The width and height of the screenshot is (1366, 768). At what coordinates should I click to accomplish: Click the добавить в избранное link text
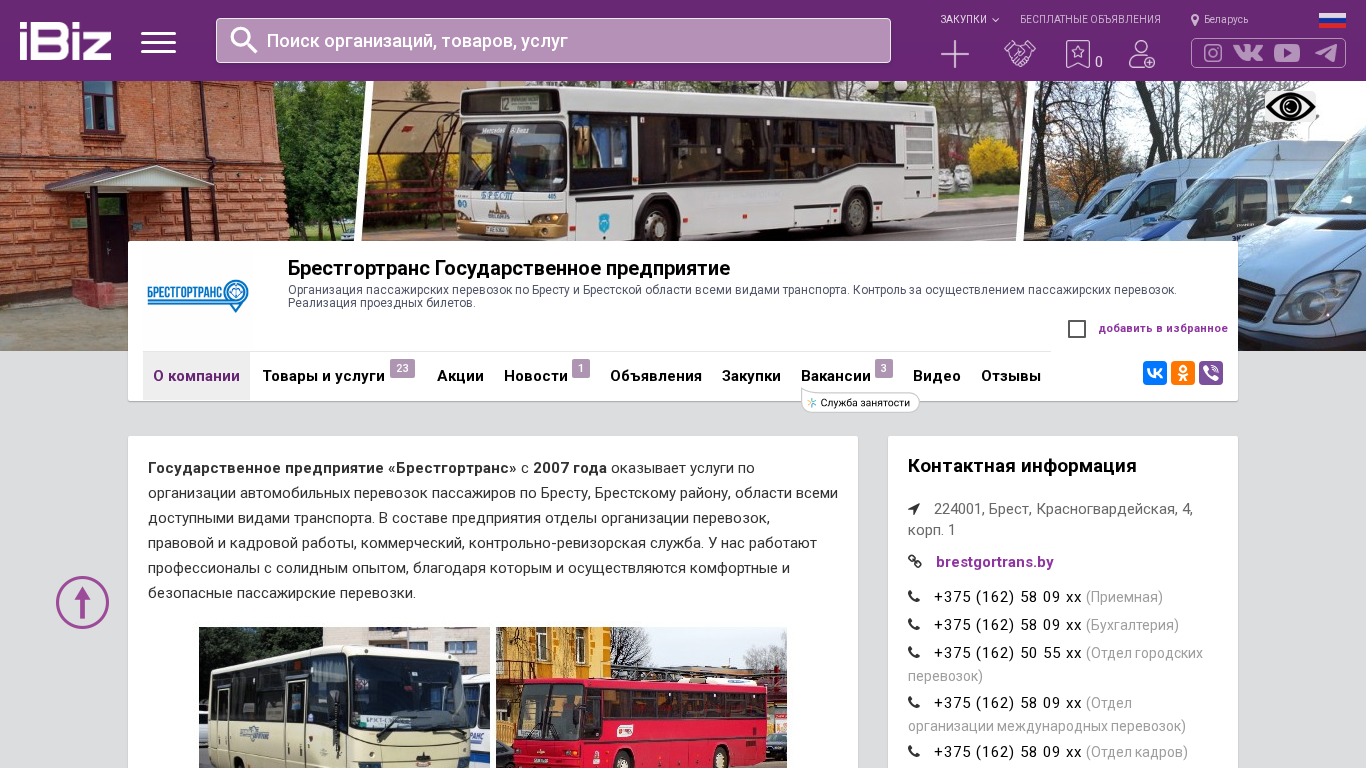point(1163,328)
